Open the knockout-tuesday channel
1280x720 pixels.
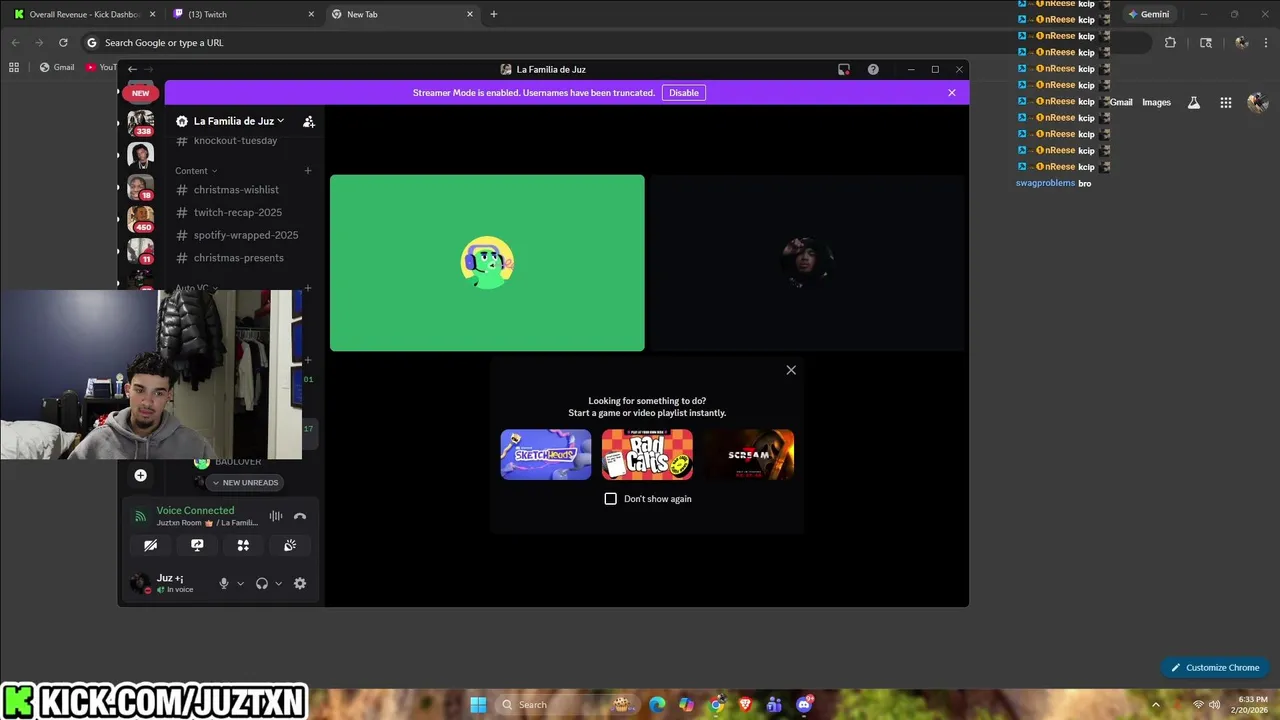(x=235, y=141)
